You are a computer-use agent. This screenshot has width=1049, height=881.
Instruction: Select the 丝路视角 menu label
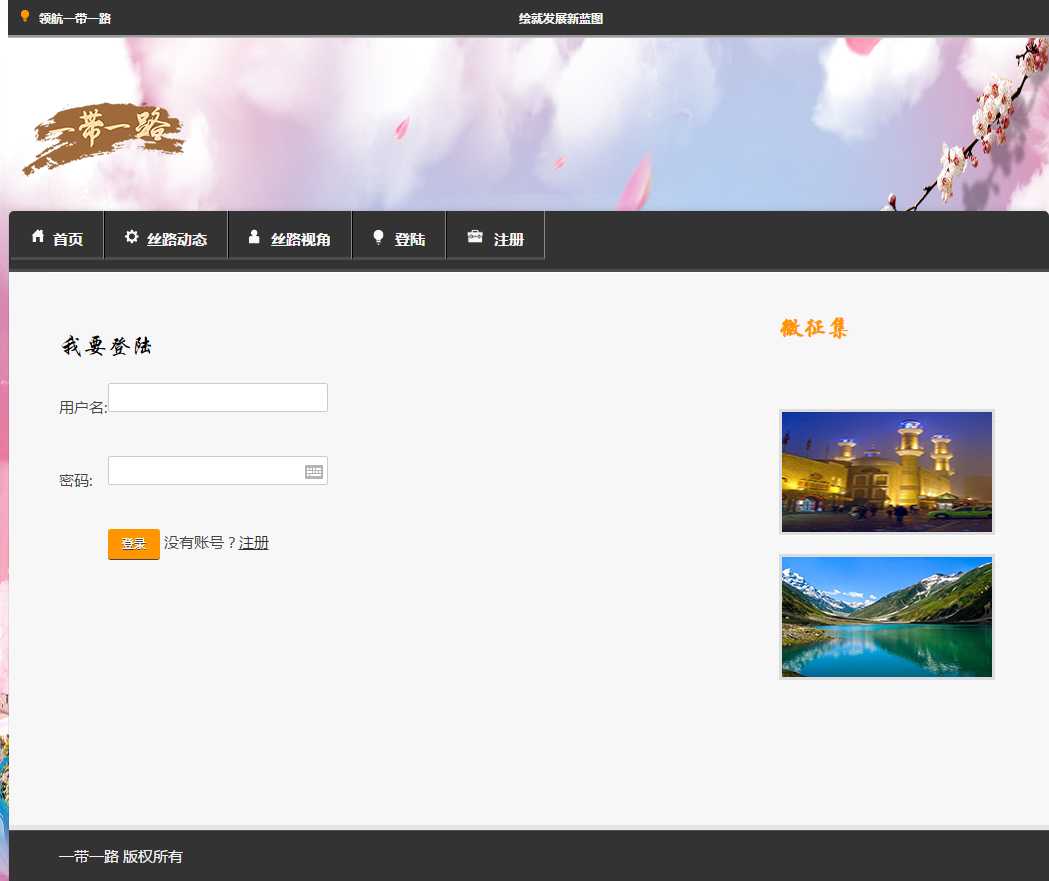301,240
